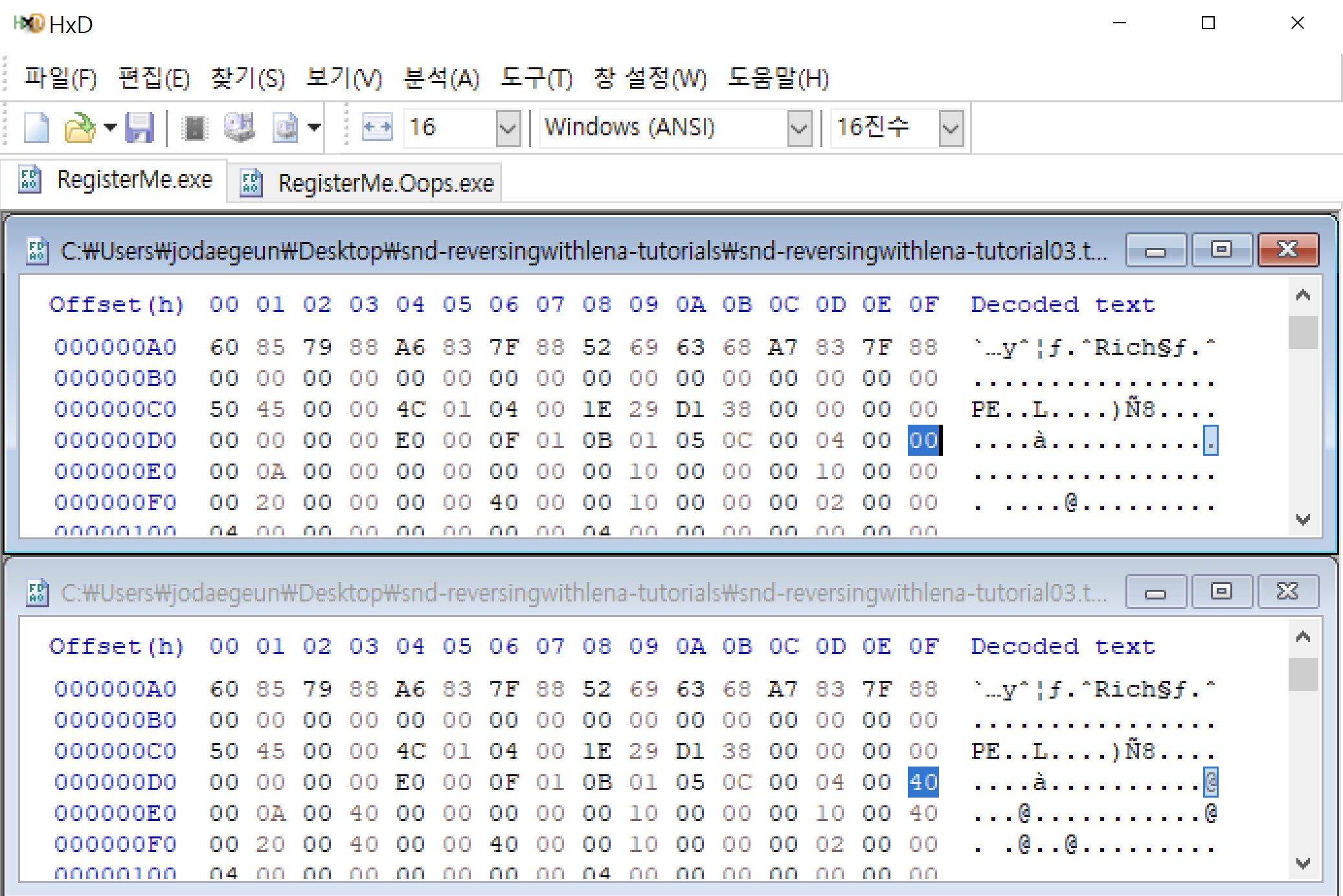
Task: Open the 16진수 number base dropdown
Action: [x=951, y=128]
